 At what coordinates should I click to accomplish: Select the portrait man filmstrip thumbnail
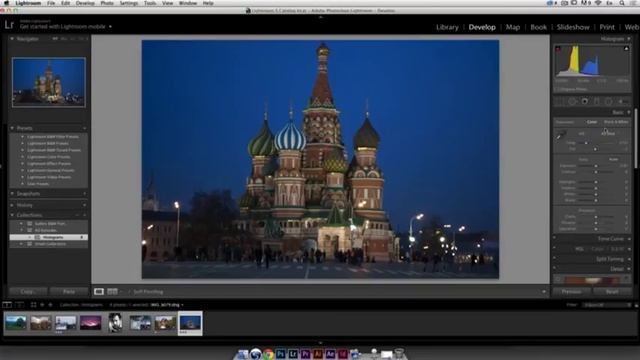[116, 322]
